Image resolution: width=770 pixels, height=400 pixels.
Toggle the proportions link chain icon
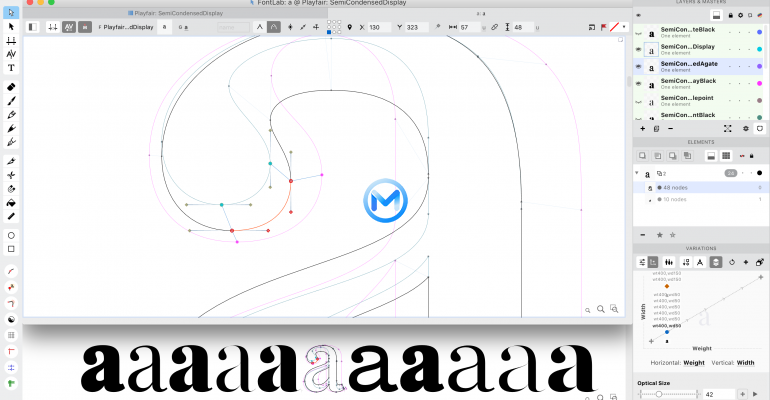click(x=495, y=27)
